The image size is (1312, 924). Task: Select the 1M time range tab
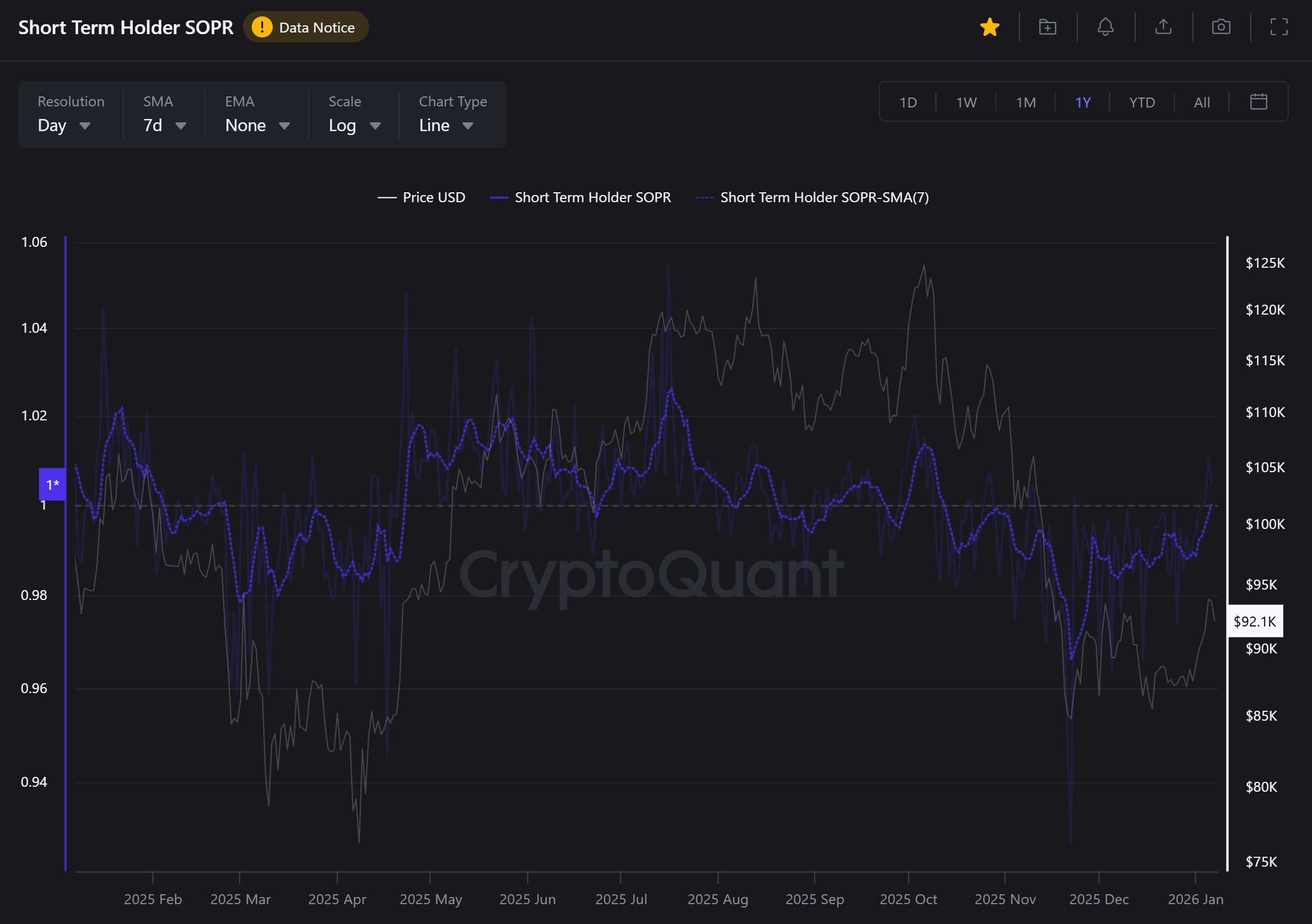tap(1025, 102)
